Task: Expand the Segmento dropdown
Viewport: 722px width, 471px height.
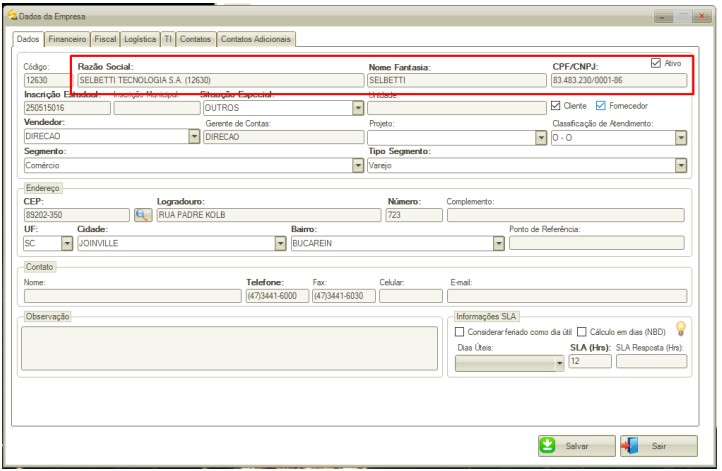Action: [358, 165]
